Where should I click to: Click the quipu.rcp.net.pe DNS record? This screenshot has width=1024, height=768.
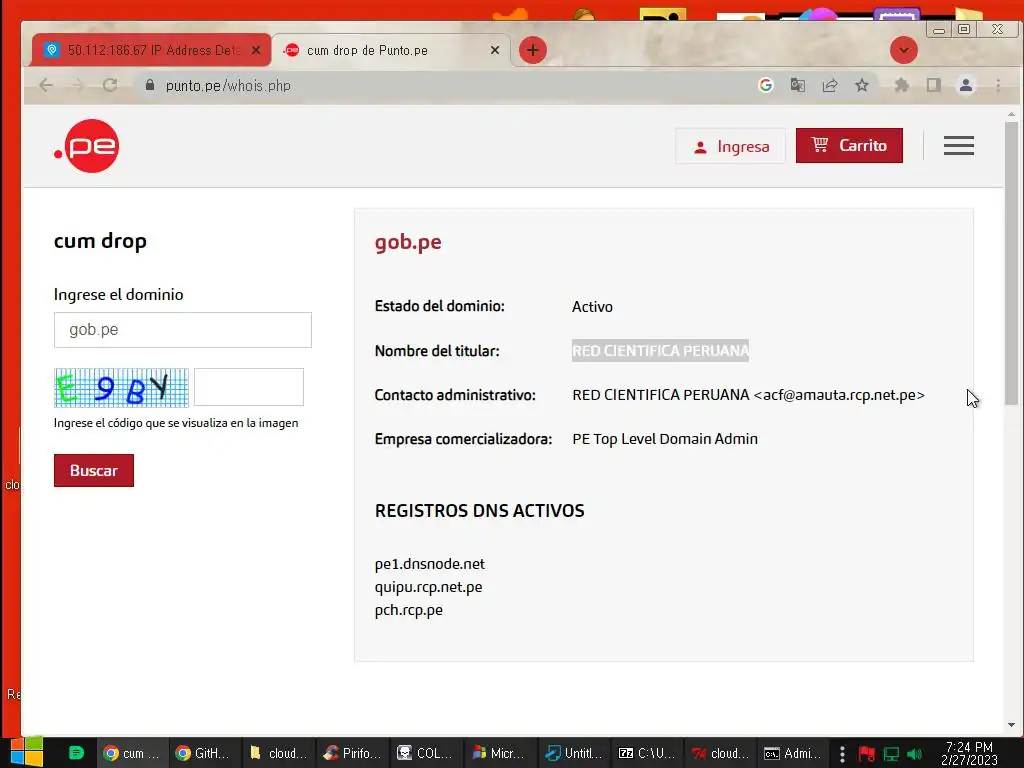(x=428, y=586)
